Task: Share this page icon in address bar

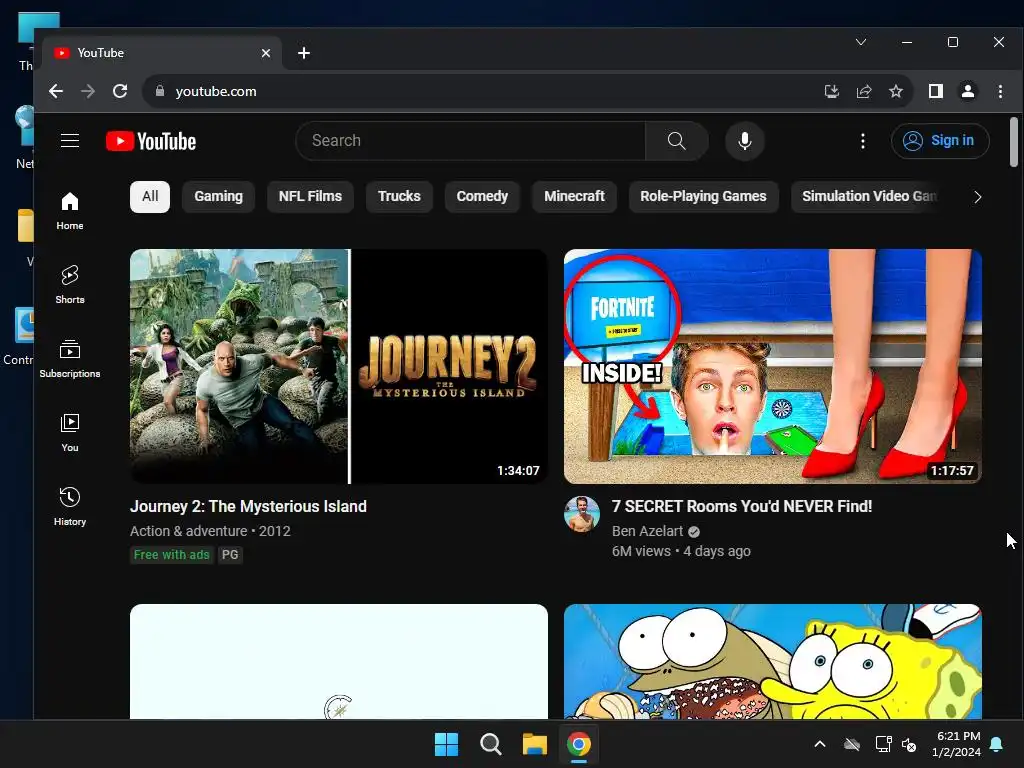Action: pos(863,91)
